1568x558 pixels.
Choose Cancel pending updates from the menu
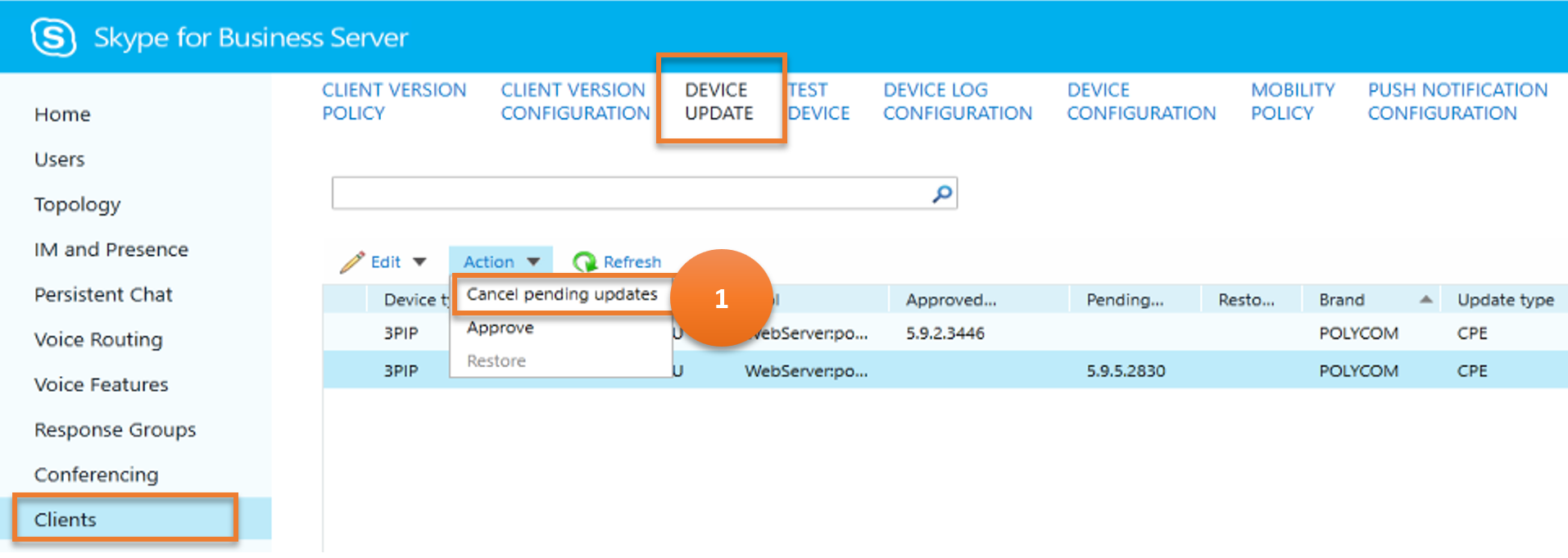click(x=562, y=294)
